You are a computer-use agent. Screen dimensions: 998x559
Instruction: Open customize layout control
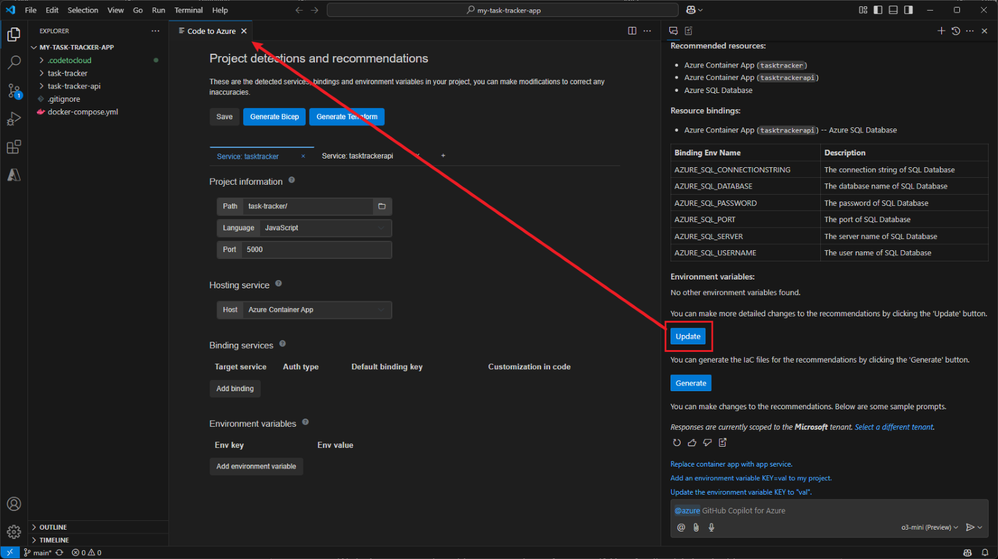863,10
